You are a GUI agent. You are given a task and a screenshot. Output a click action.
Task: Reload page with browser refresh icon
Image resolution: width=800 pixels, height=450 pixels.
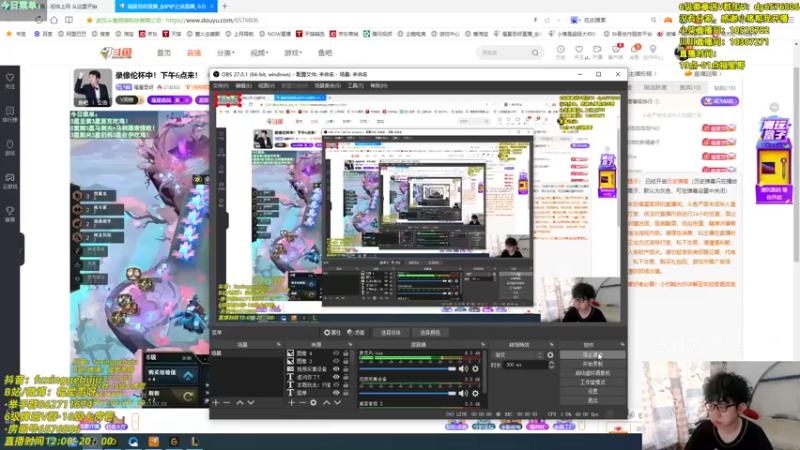(x=39, y=20)
